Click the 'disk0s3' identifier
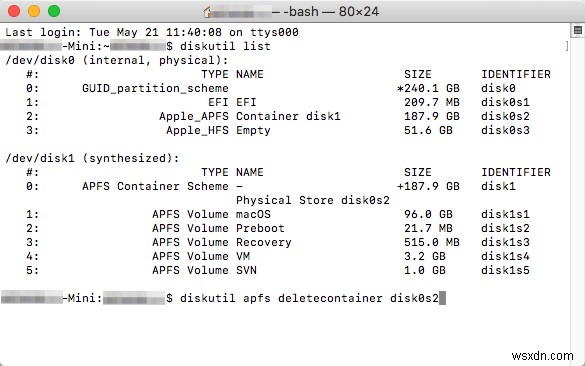The image size is (585, 366). [505, 130]
